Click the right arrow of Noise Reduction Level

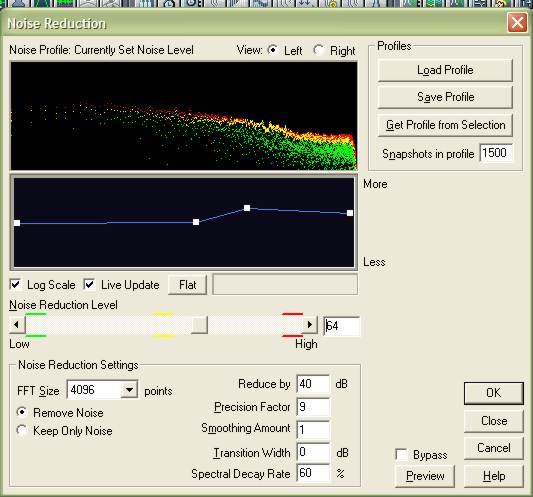[x=309, y=325]
